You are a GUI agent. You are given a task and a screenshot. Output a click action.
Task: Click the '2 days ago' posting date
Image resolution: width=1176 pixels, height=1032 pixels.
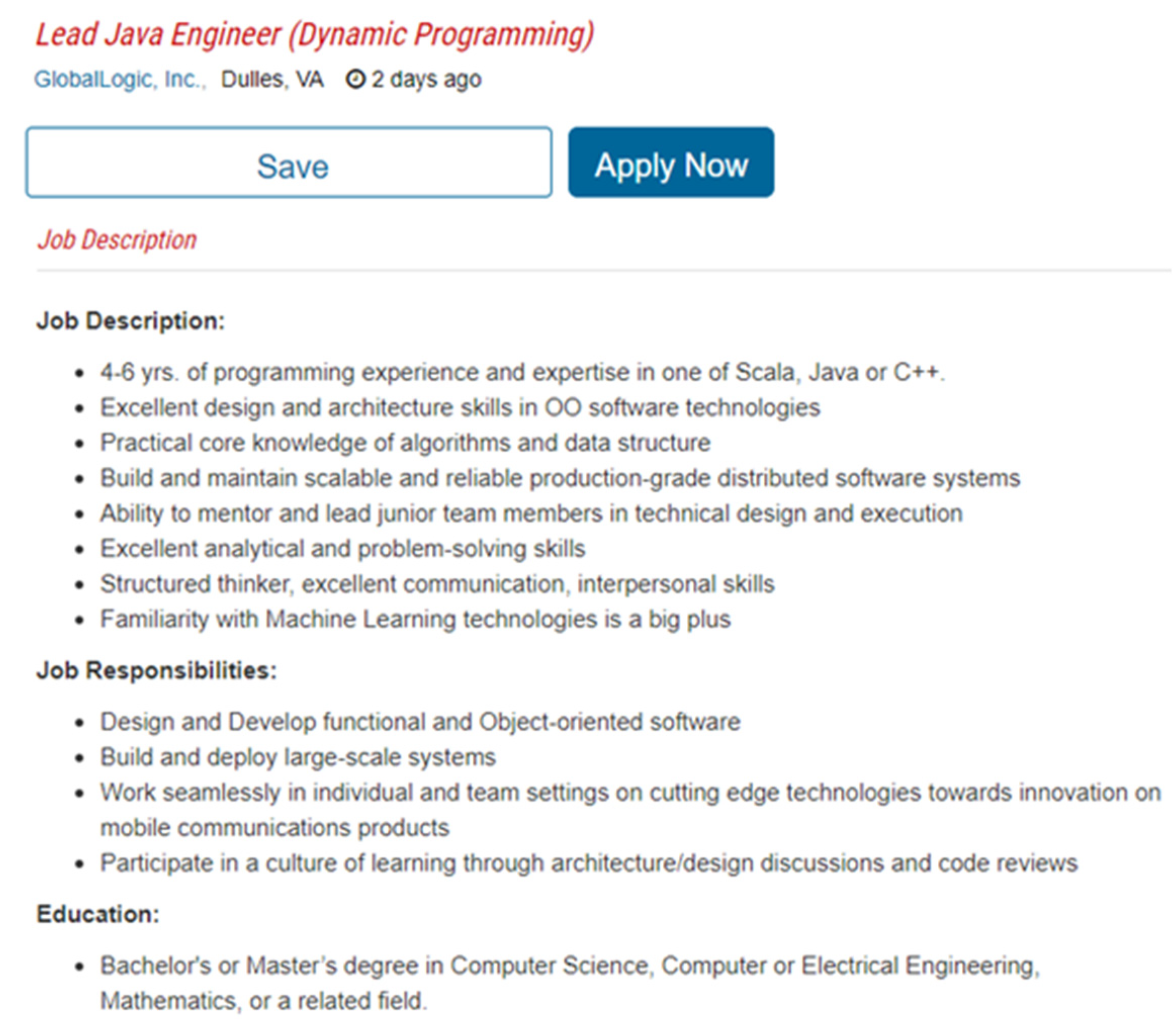coord(426,79)
